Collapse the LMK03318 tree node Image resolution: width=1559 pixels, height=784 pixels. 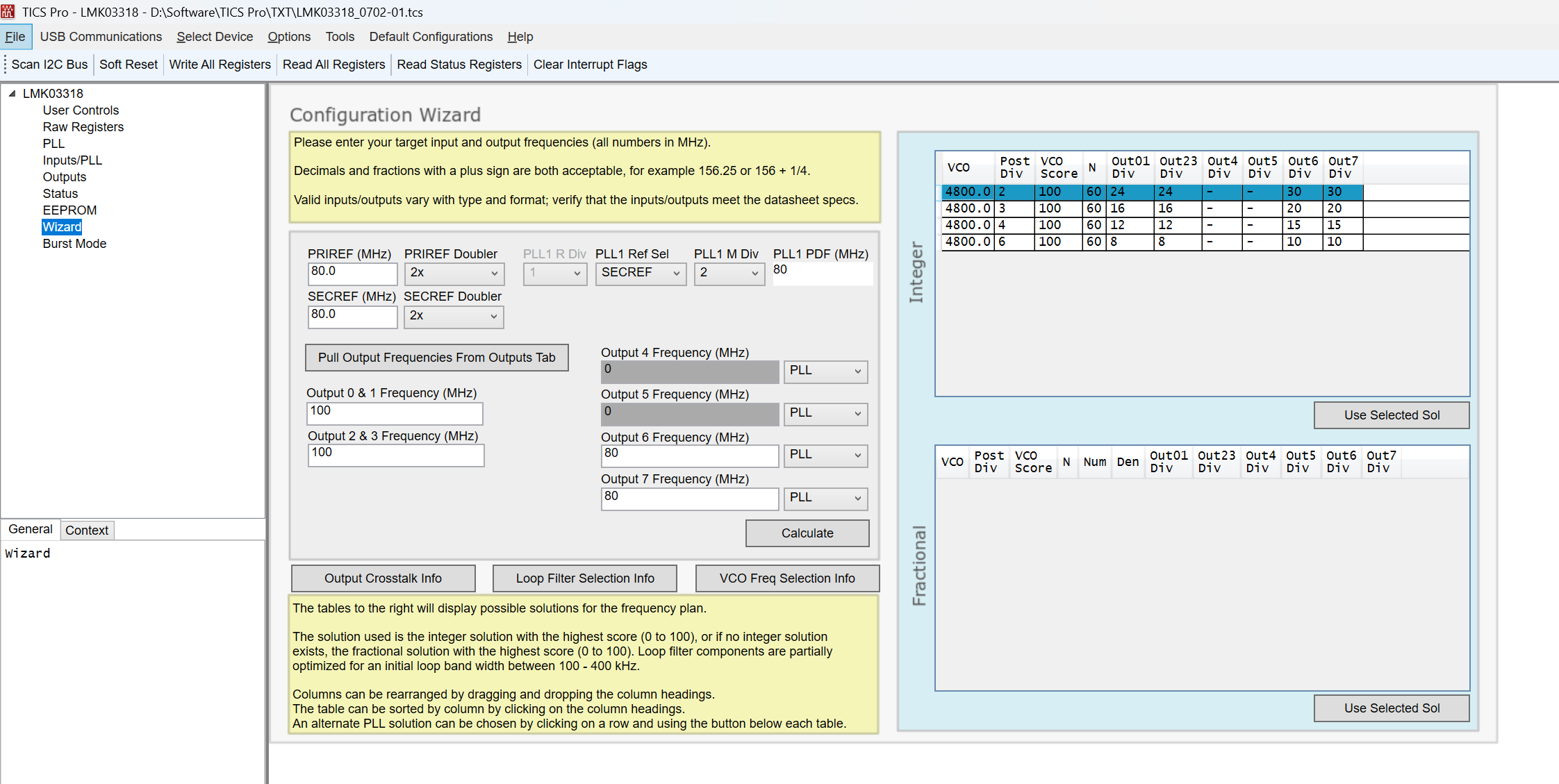click(x=12, y=93)
